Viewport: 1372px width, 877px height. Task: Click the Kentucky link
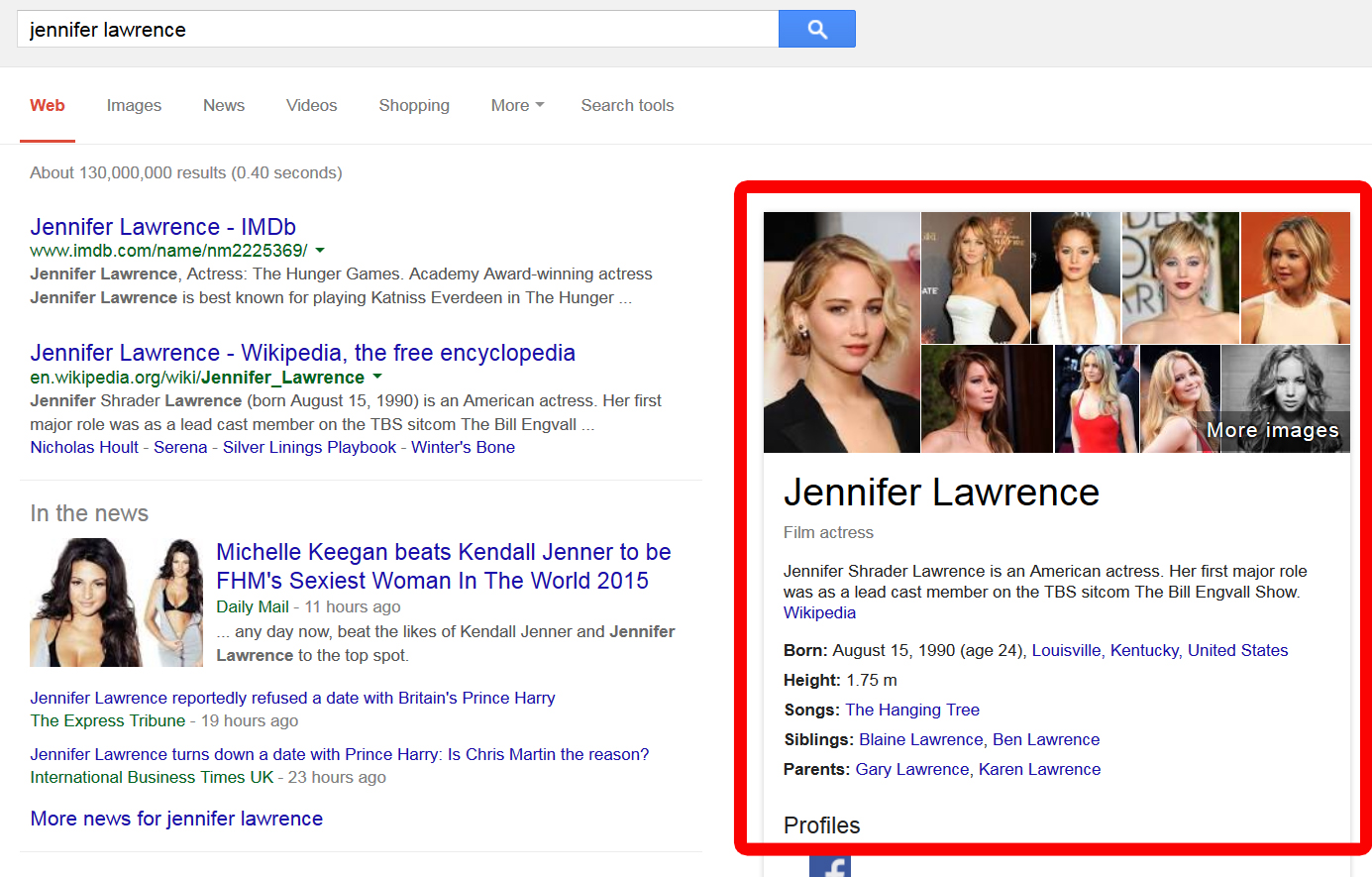[1144, 650]
